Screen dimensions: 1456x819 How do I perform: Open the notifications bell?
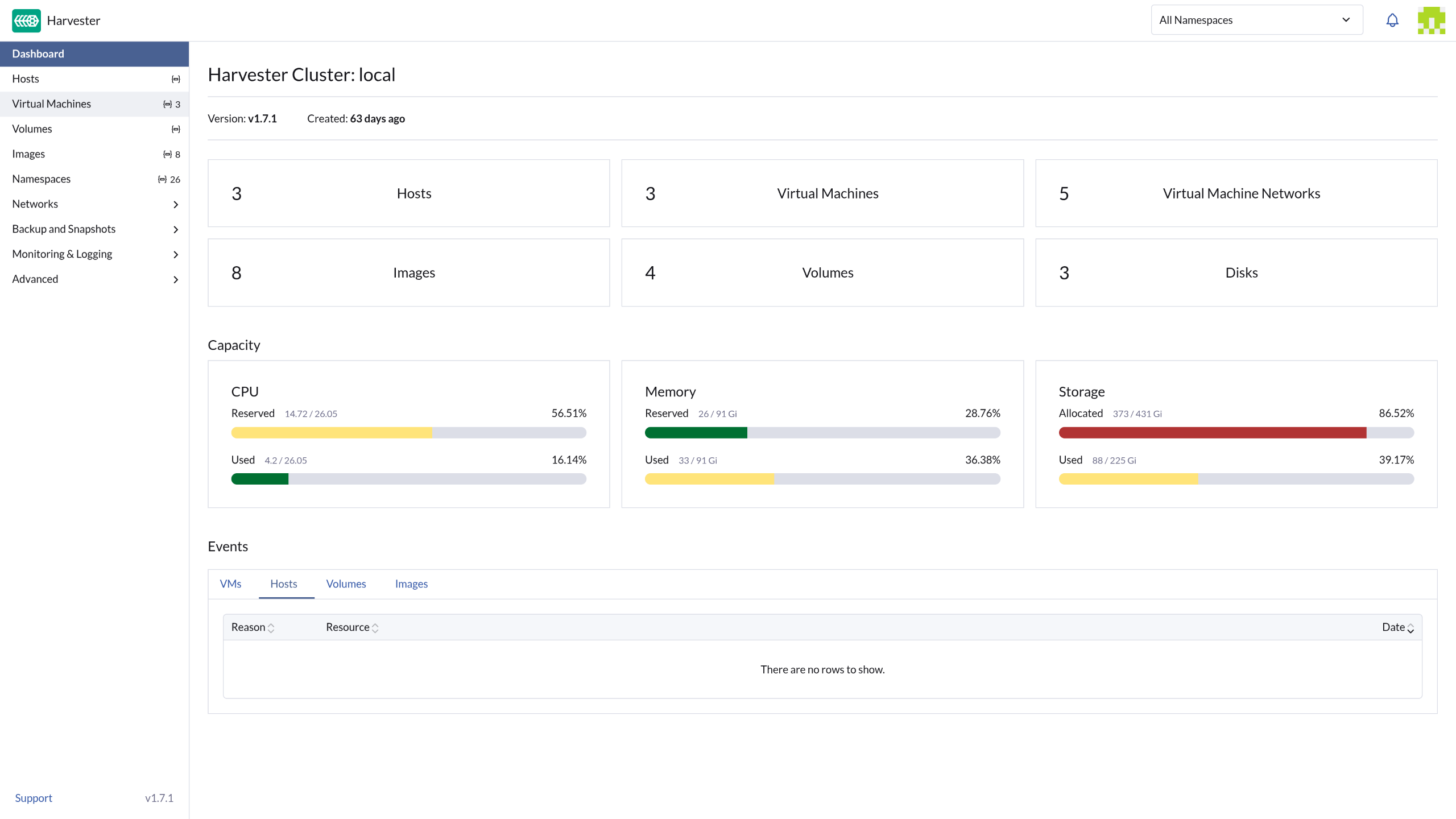[x=1392, y=20]
